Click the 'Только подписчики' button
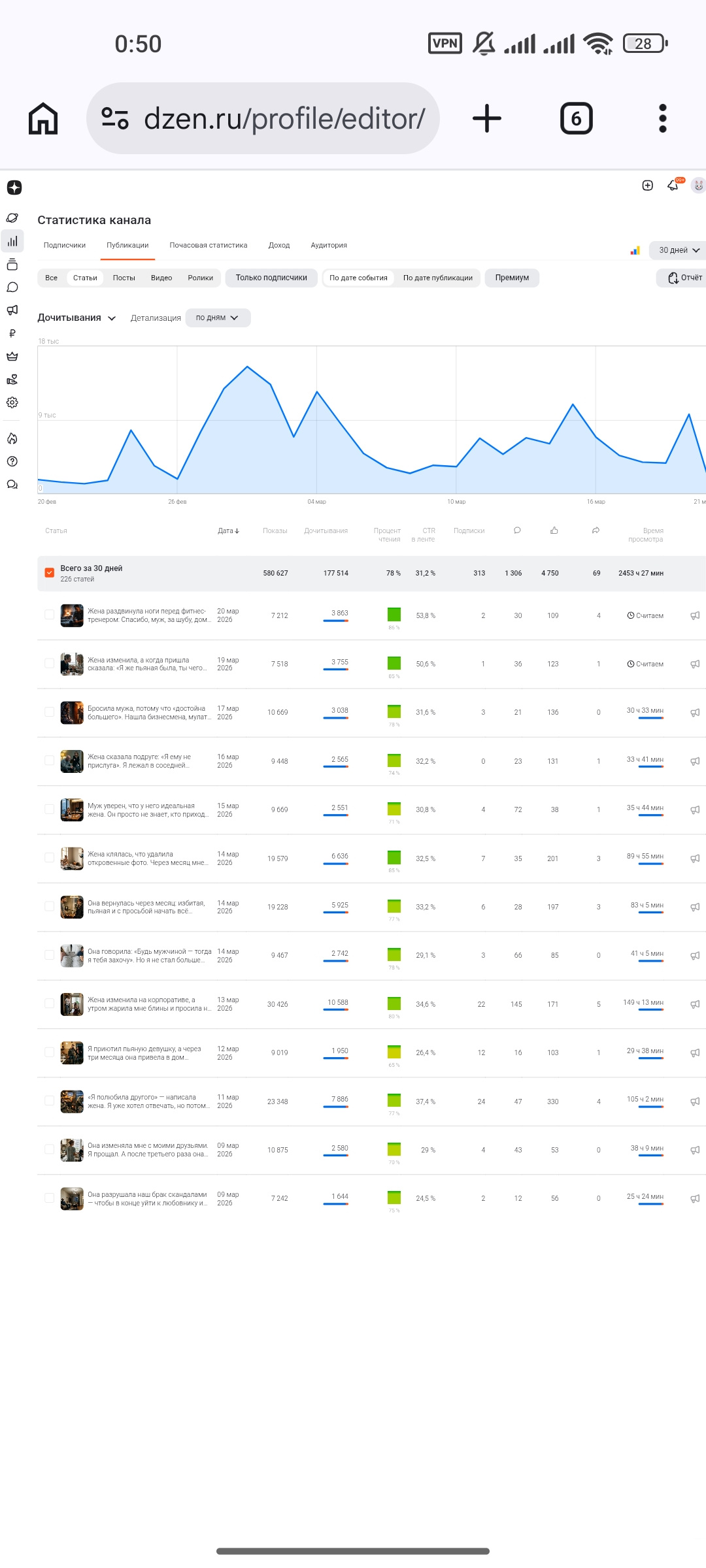Viewport: 706px width, 1568px height. (x=271, y=278)
